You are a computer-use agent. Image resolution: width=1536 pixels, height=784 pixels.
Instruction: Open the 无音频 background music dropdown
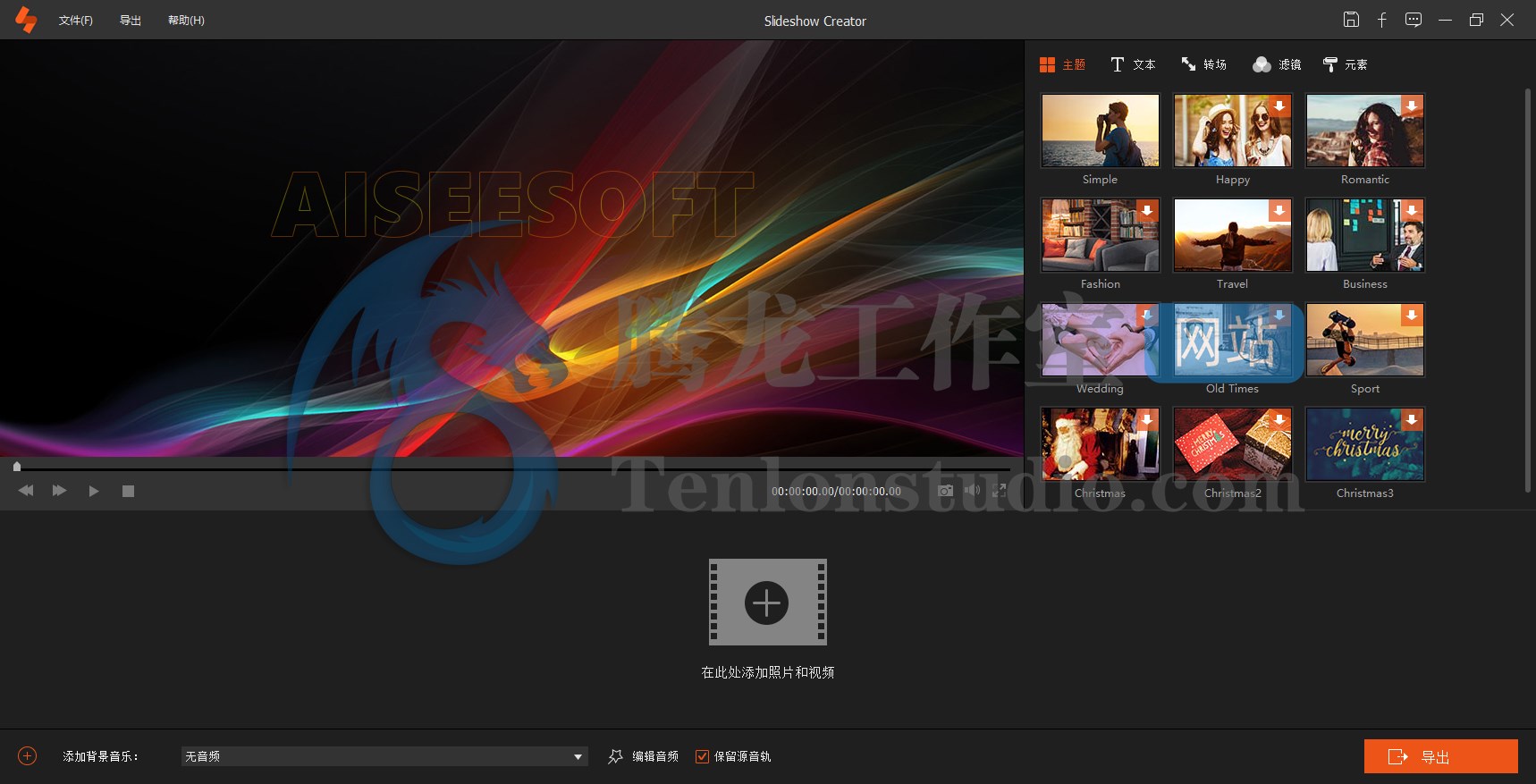pos(384,756)
